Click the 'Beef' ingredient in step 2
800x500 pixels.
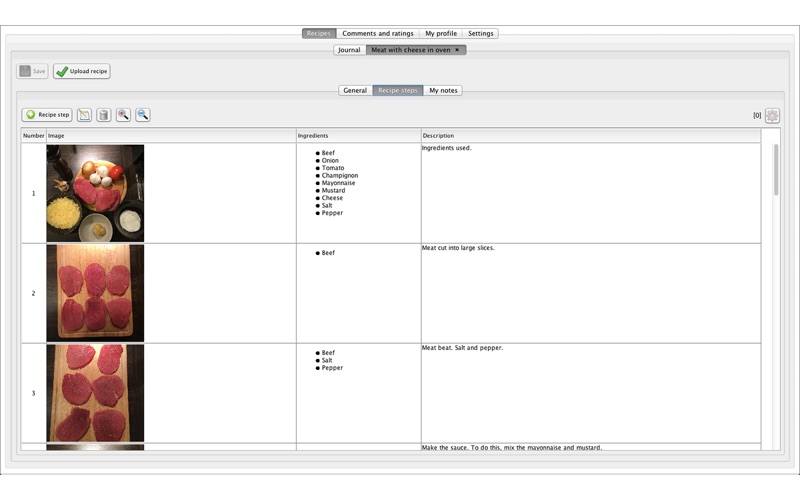[328, 253]
